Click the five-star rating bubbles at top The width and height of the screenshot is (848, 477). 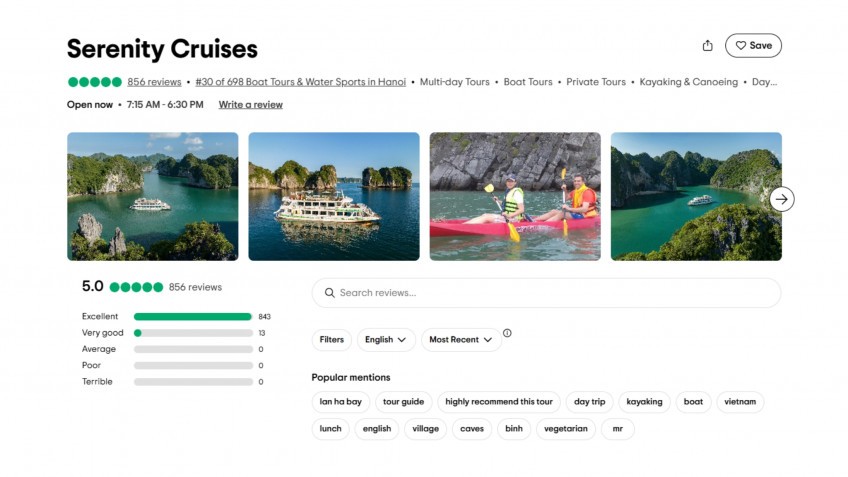pos(94,82)
